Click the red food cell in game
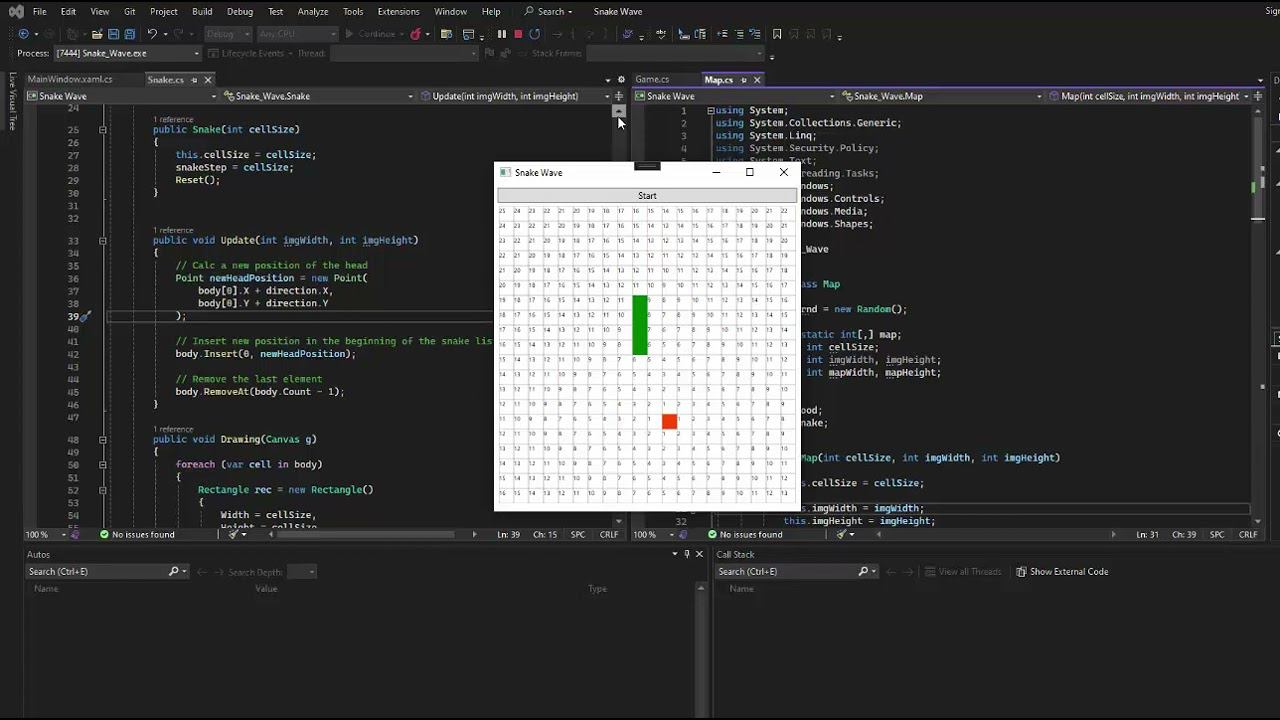Viewport: 1280px width, 720px height. pos(669,422)
